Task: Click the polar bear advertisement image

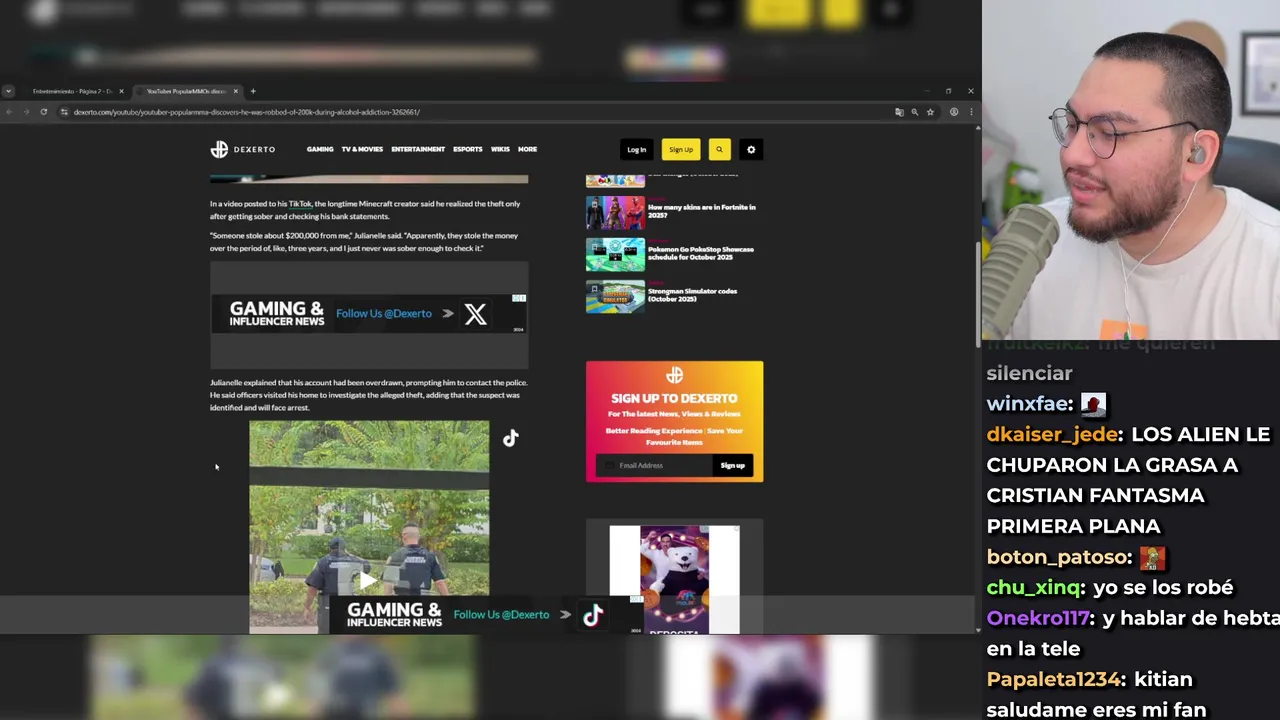Action: pos(674,580)
